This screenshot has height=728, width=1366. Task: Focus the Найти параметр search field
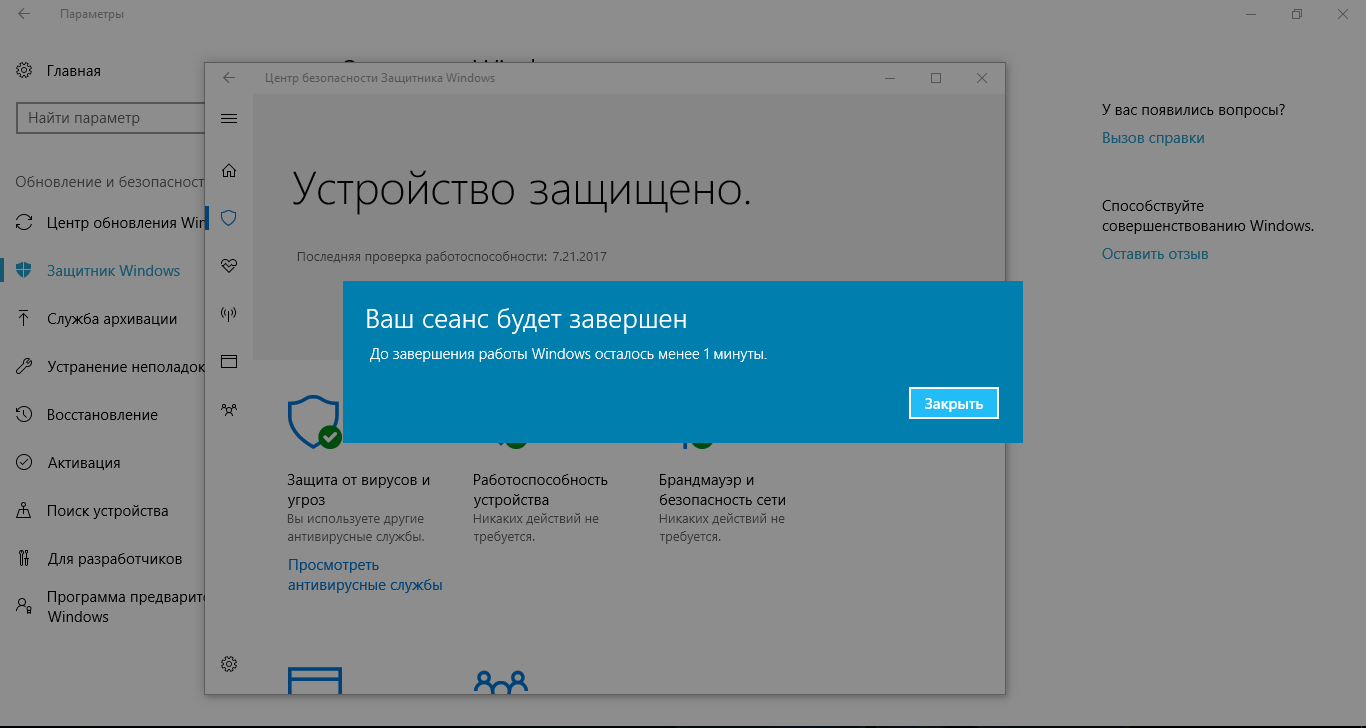pos(111,118)
